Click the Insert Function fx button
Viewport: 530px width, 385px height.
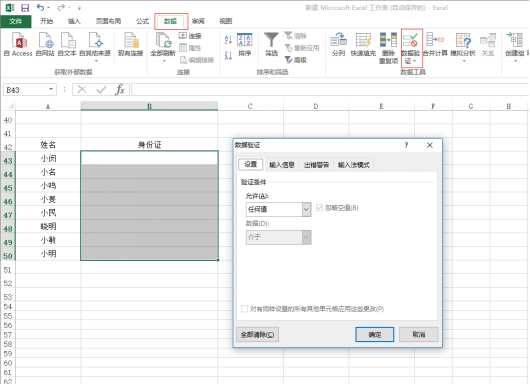click(x=120, y=90)
